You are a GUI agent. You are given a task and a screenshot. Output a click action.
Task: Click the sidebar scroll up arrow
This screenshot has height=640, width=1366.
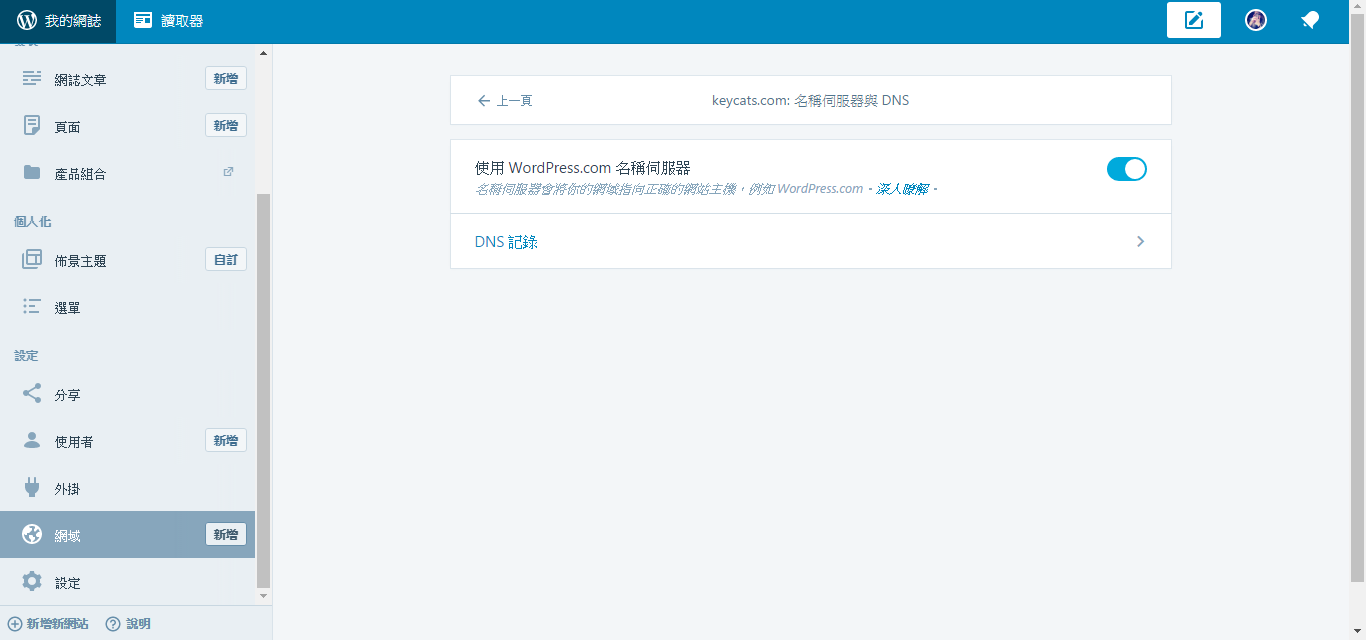[x=264, y=52]
